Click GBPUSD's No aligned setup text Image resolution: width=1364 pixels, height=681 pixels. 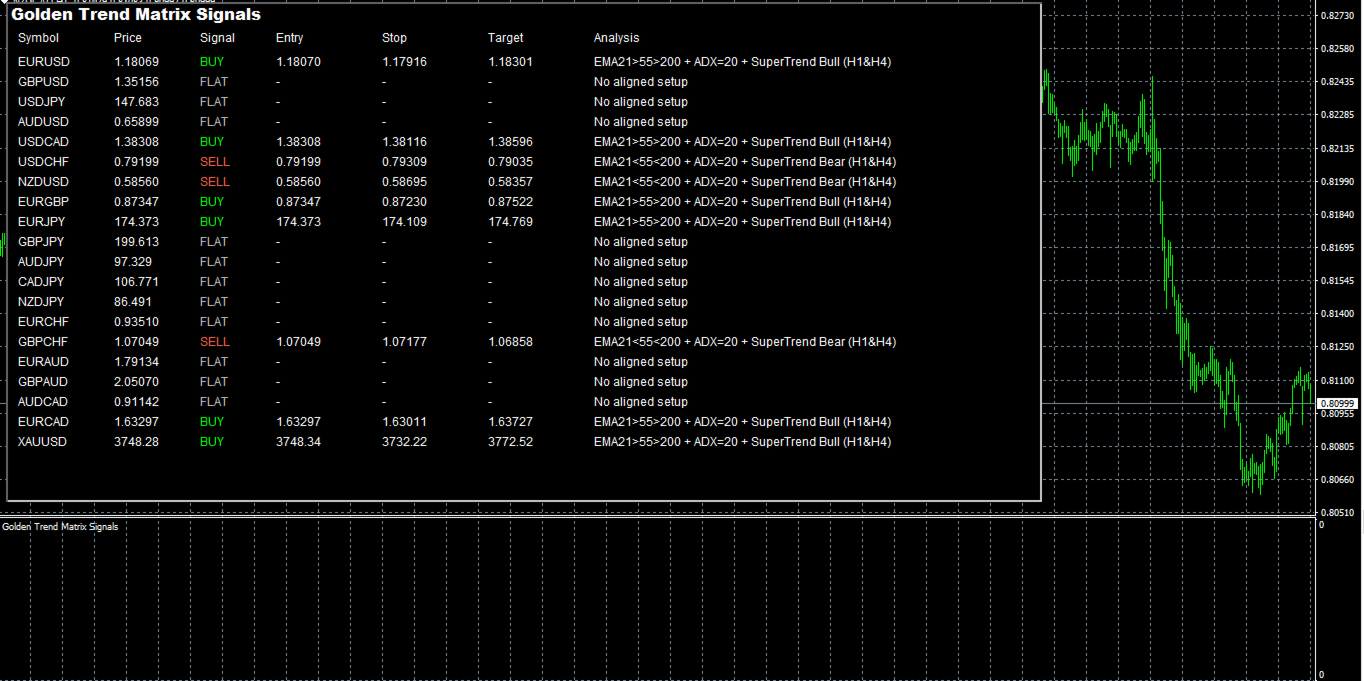(x=641, y=82)
